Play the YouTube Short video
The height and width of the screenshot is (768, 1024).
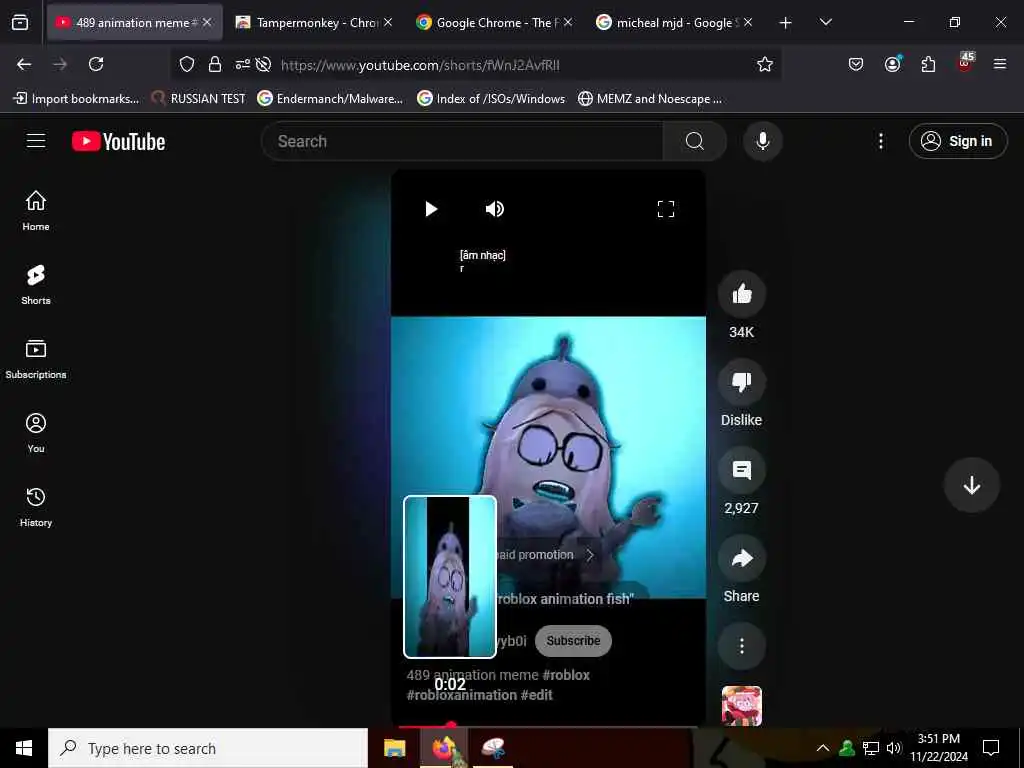(431, 209)
